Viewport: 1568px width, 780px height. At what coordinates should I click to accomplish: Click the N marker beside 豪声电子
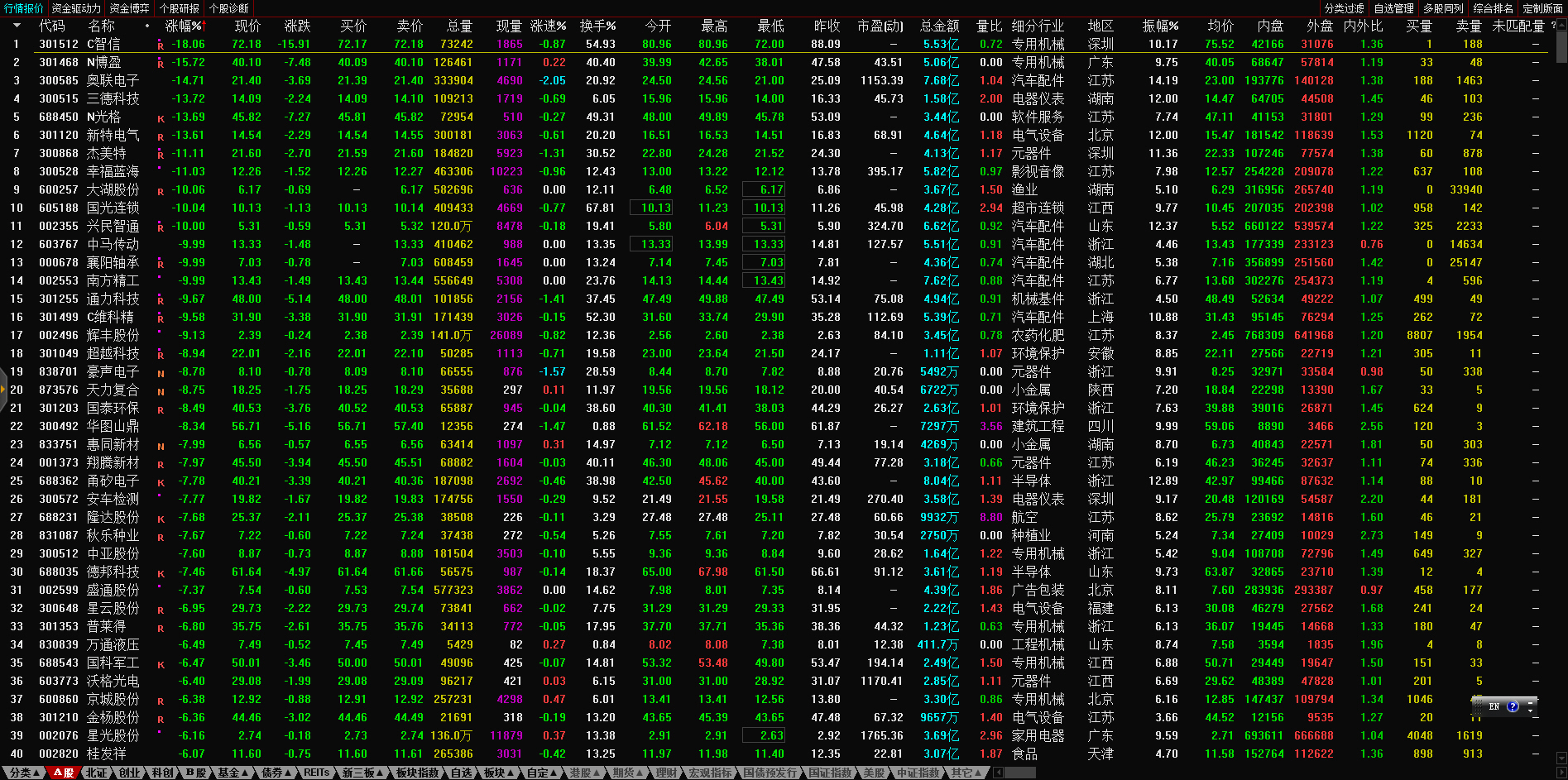tap(161, 373)
